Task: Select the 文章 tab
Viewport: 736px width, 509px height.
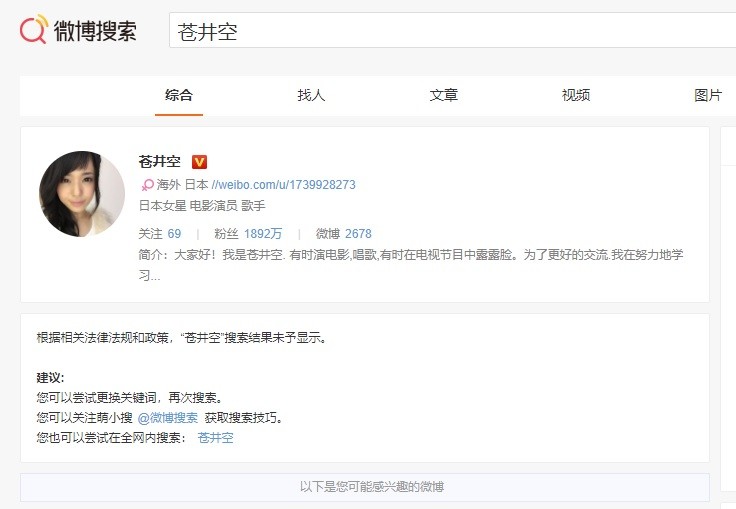Action: coord(444,95)
